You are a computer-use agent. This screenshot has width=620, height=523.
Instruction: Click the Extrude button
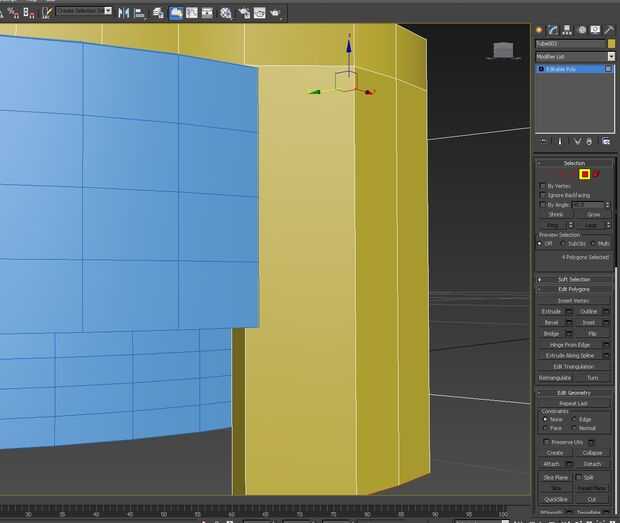coord(551,312)
